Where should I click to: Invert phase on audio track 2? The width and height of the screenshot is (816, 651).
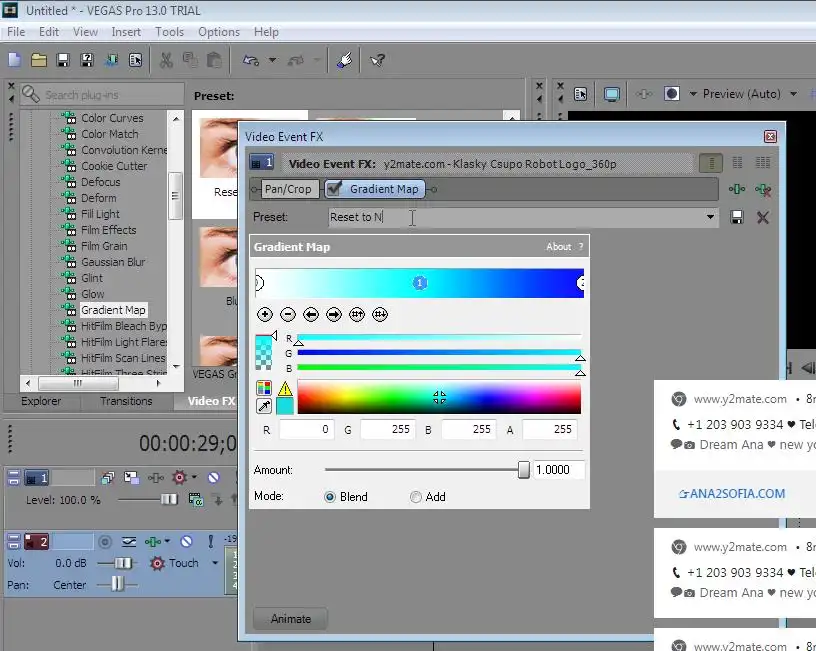[129, 542]
